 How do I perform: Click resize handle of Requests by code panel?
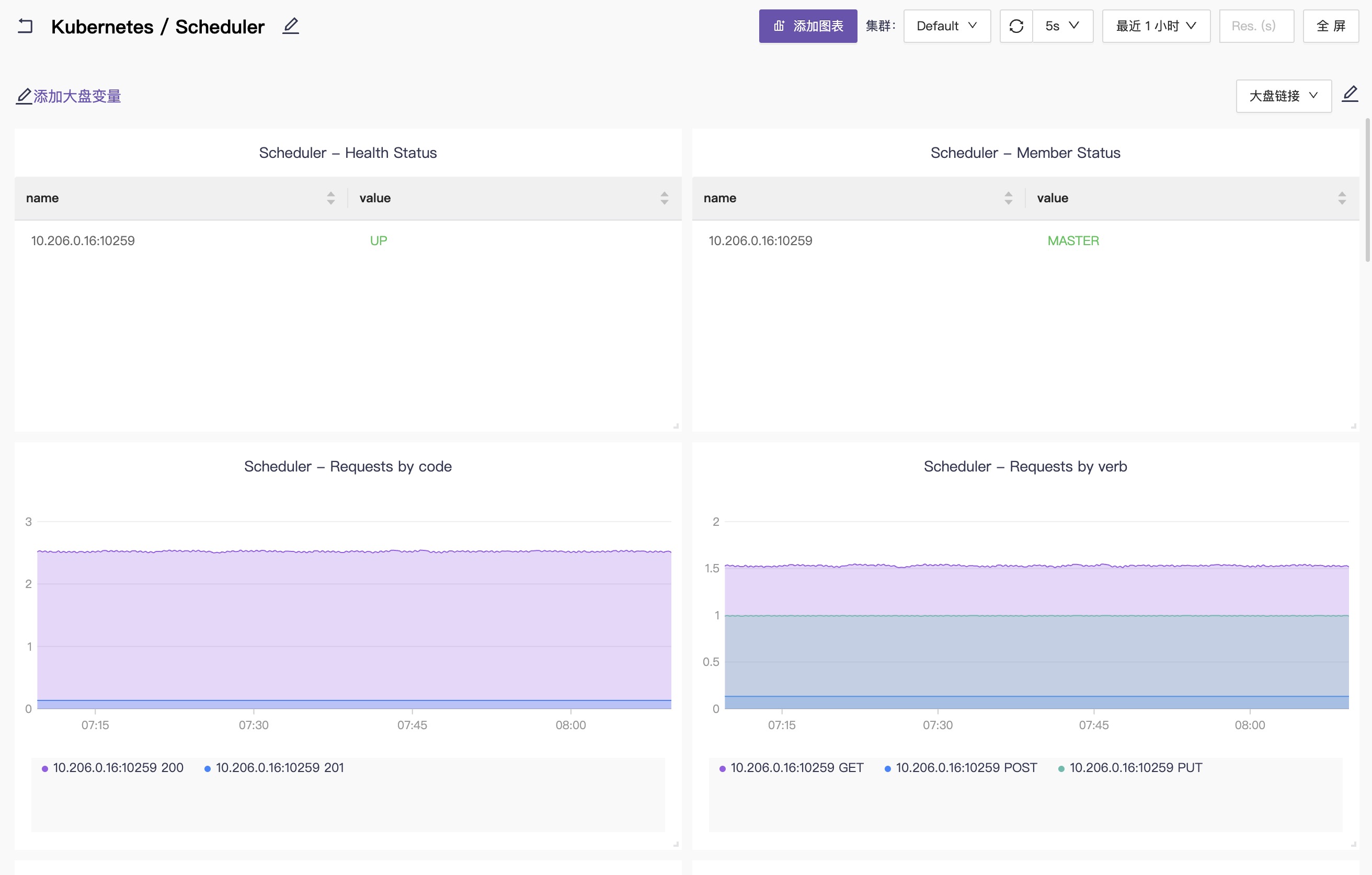(x=676, y=844)
